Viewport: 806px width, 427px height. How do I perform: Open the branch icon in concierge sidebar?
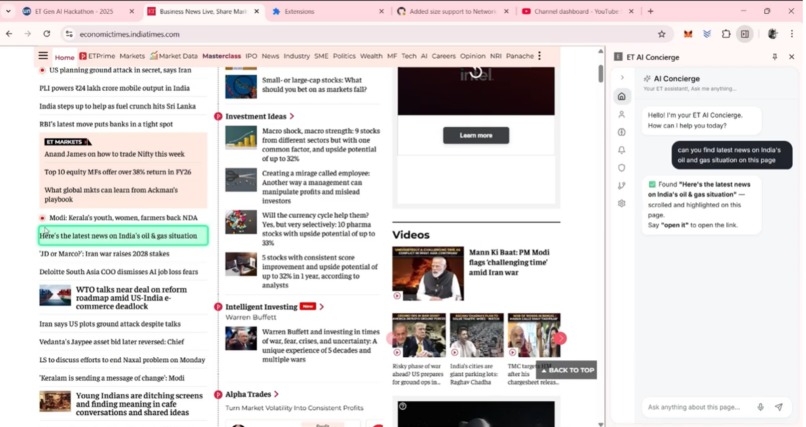point(621,185)
